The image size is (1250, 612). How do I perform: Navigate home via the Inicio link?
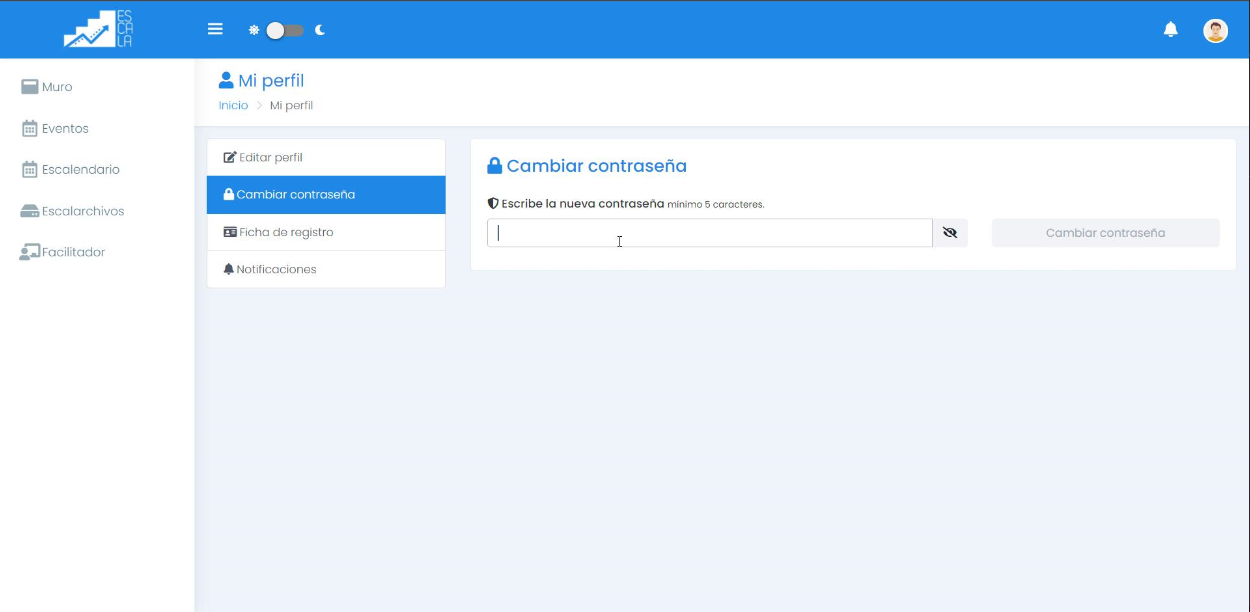(233, 105)
